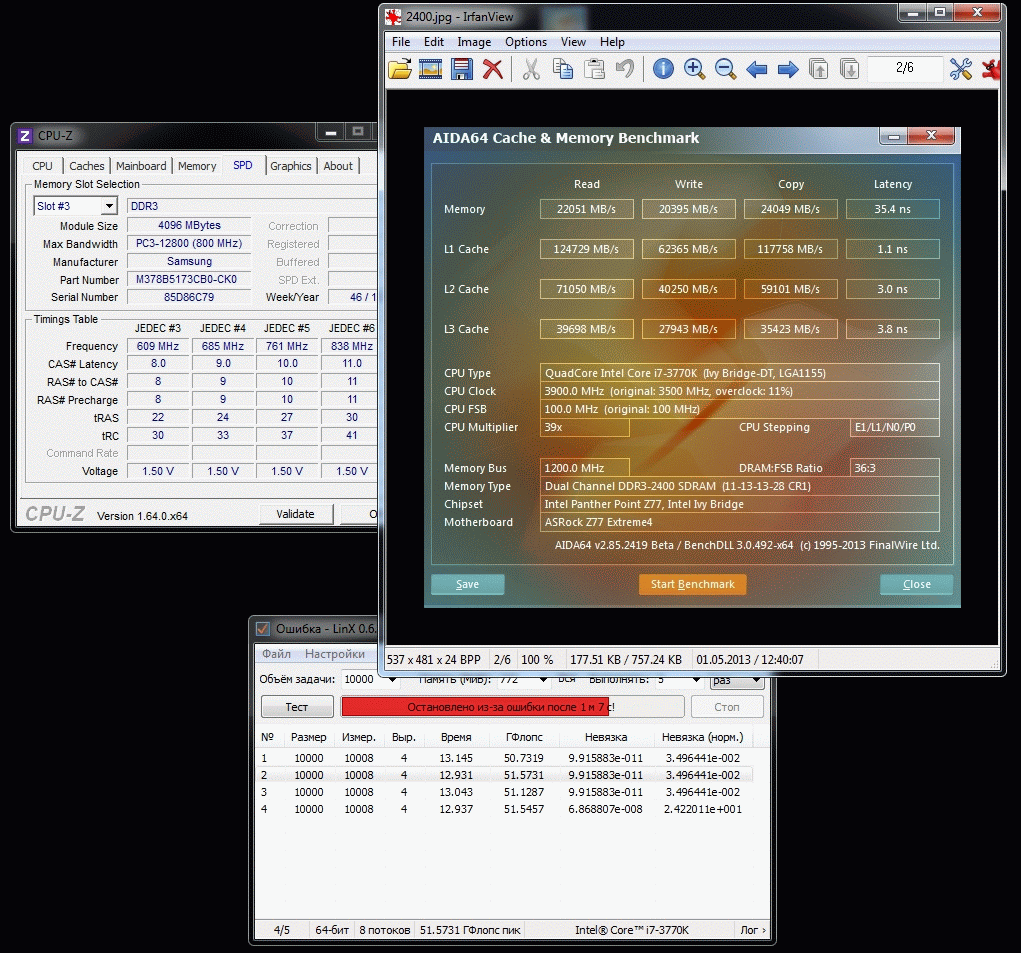Open the File menu in IrfanView

(x=401, y=42)
